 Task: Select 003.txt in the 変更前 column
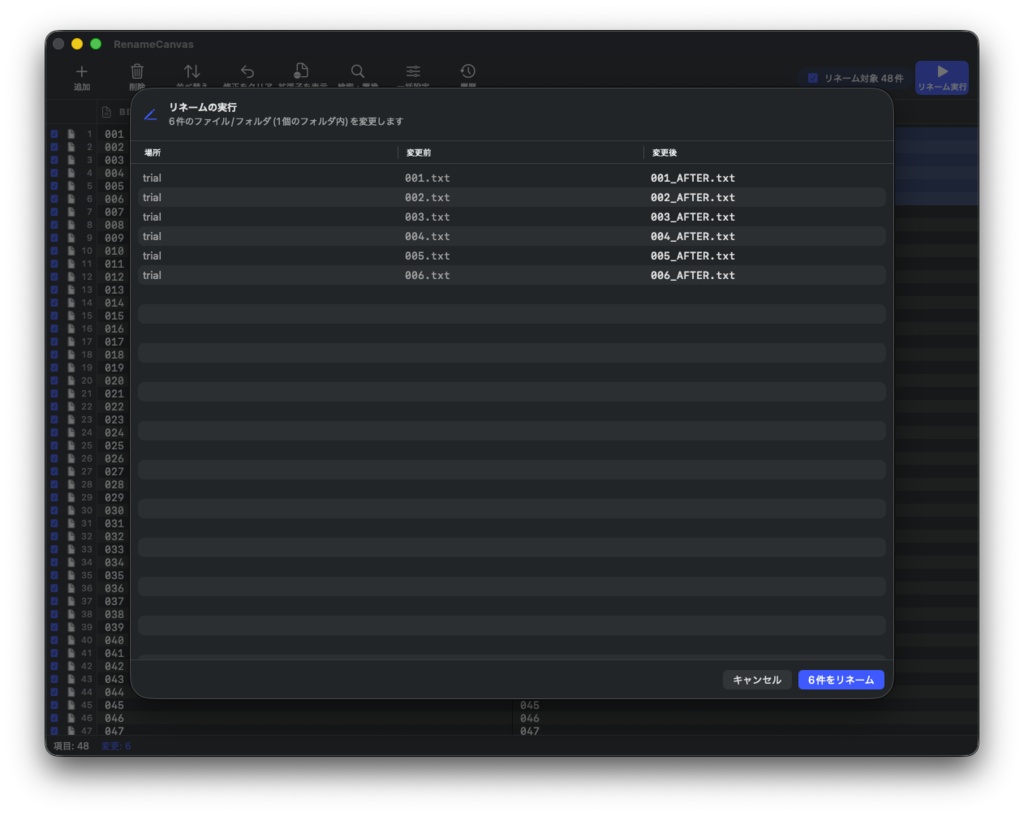click(427, 217)
